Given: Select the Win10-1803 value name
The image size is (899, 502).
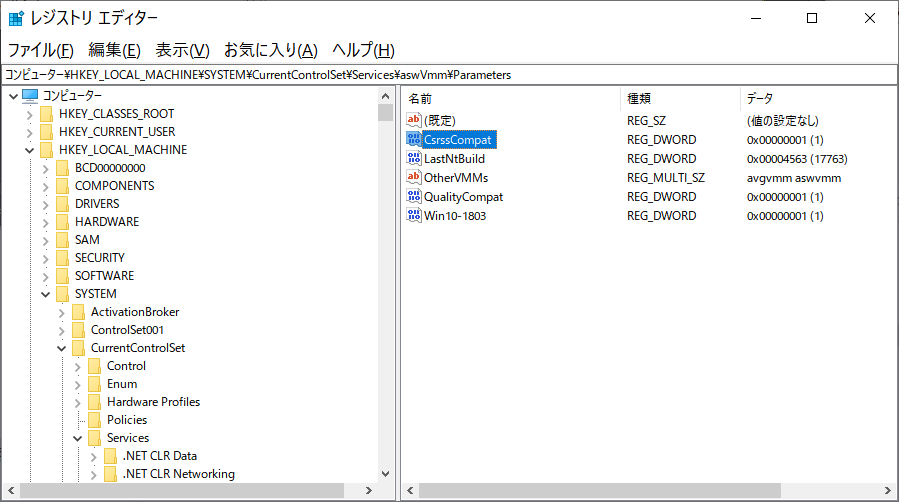Looking at the screenshot, I should pos(455,215).
